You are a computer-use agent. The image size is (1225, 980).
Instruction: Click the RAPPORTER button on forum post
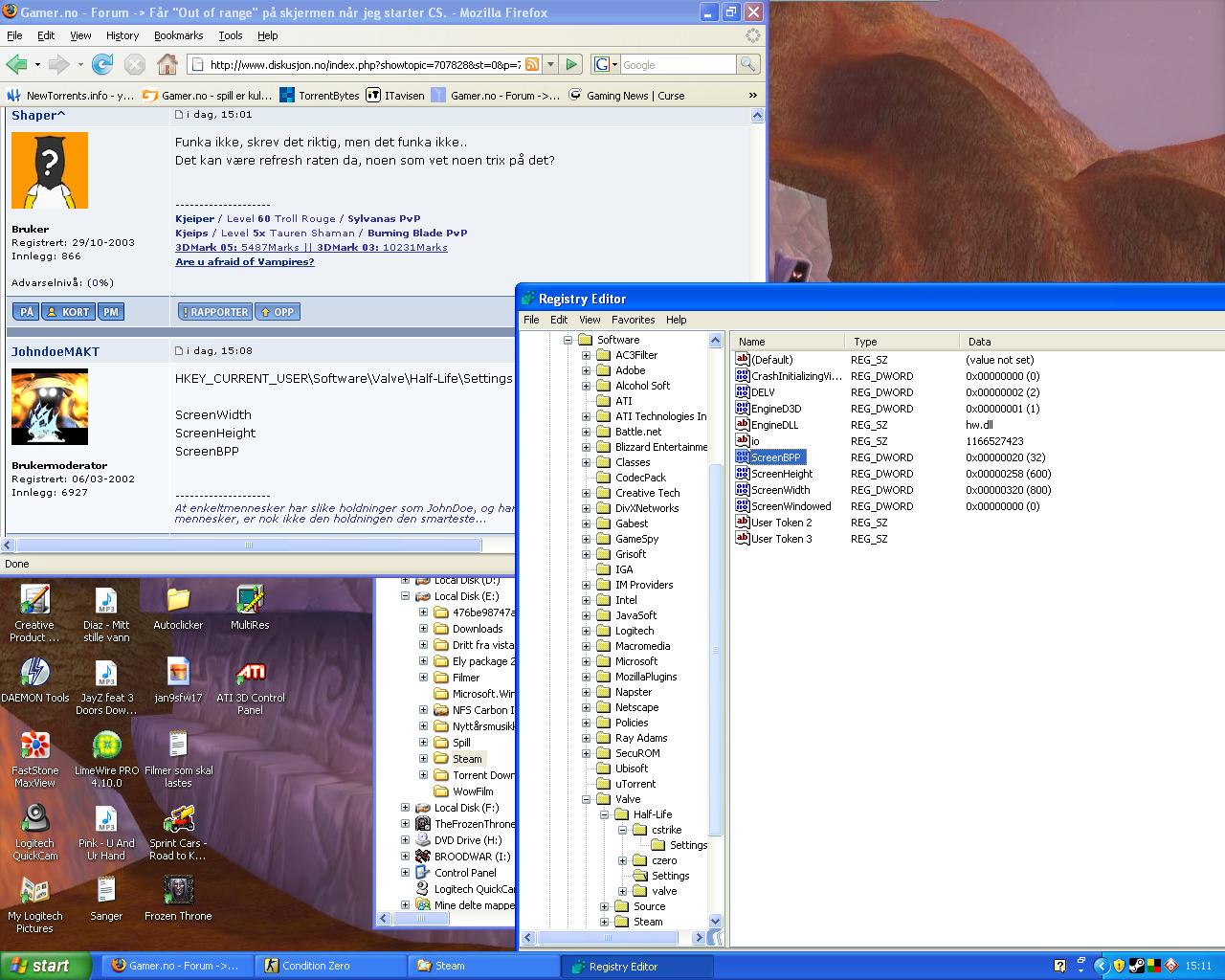click(214, 312)
